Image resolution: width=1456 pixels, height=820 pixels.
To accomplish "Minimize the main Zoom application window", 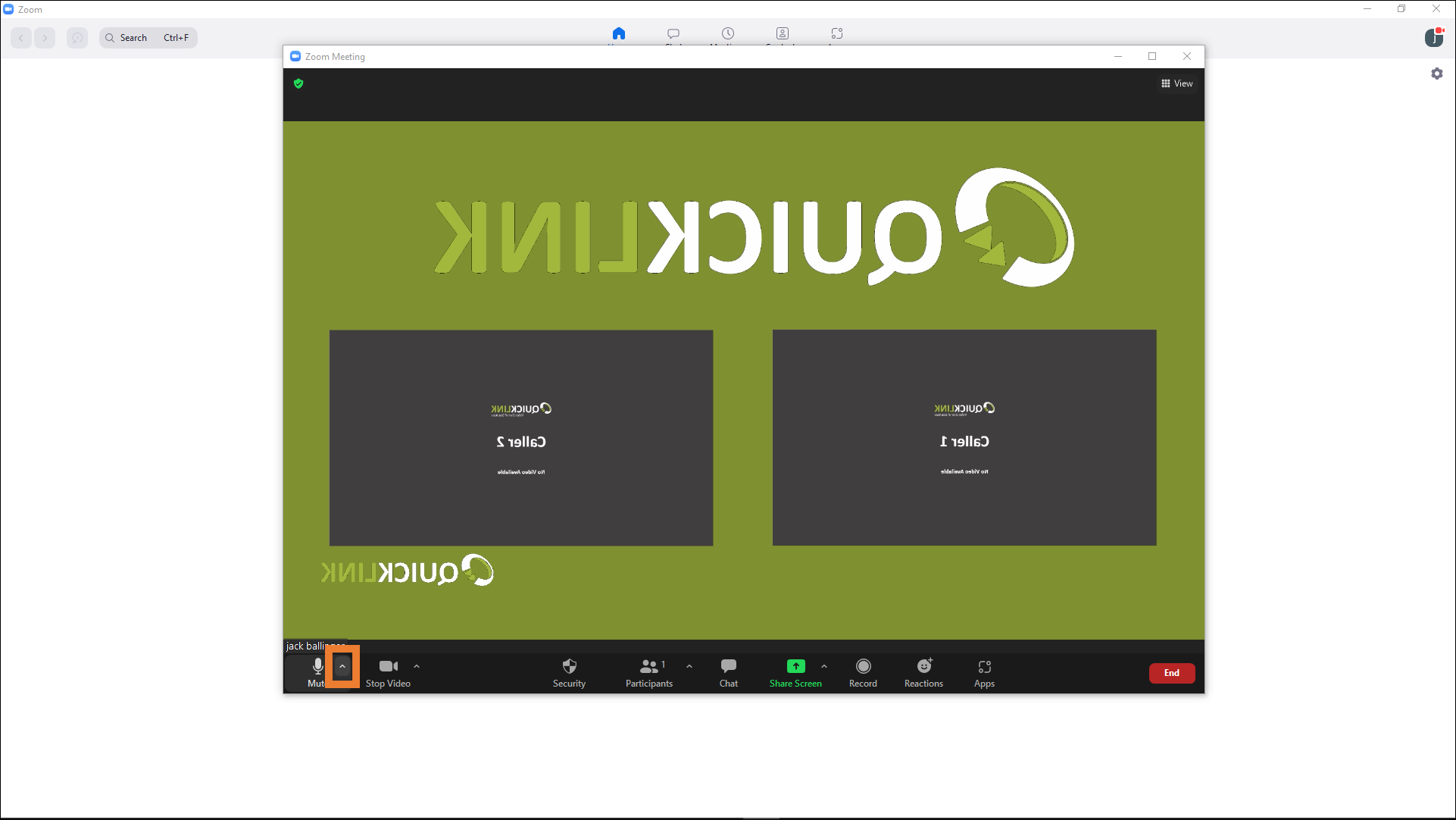I will click(x=1367, y=9).
